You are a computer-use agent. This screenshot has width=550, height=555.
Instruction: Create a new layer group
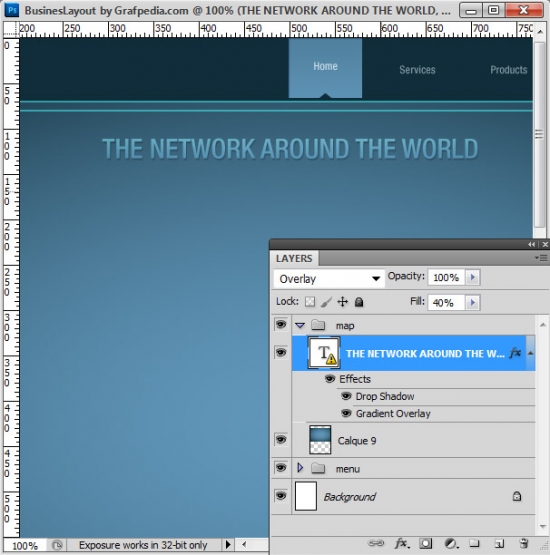pyautogui.click(x=474, y=543)
